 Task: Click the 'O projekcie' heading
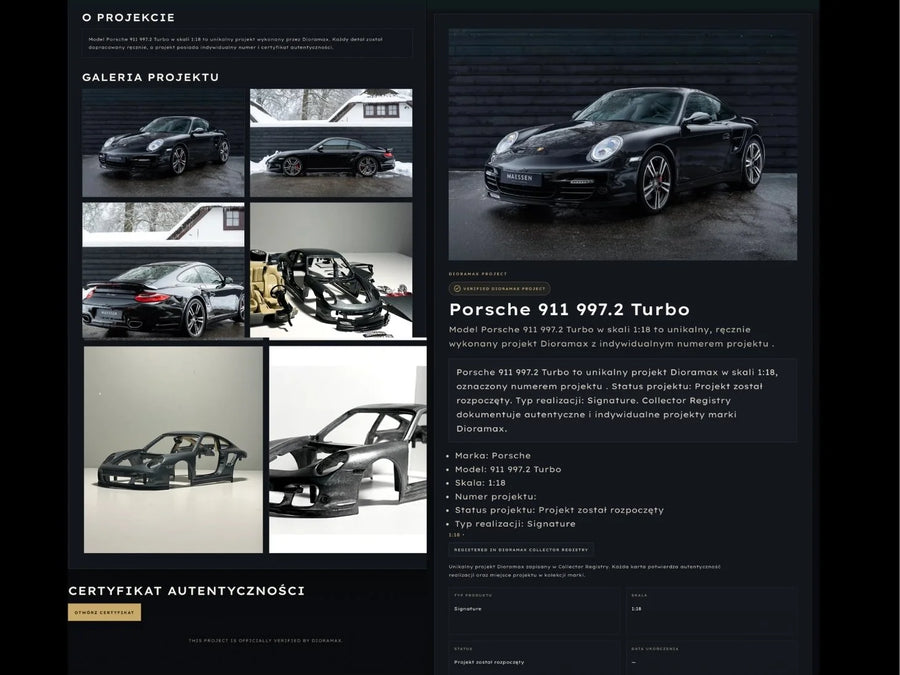(129, 18)
